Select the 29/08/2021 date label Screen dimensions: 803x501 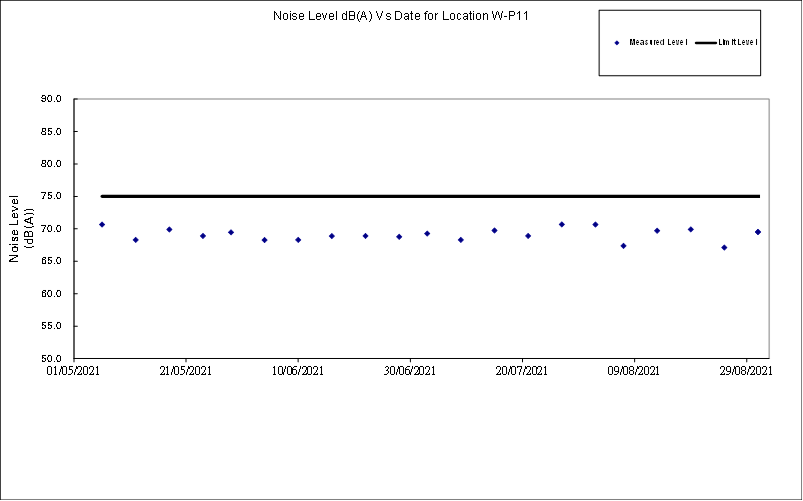747,372
